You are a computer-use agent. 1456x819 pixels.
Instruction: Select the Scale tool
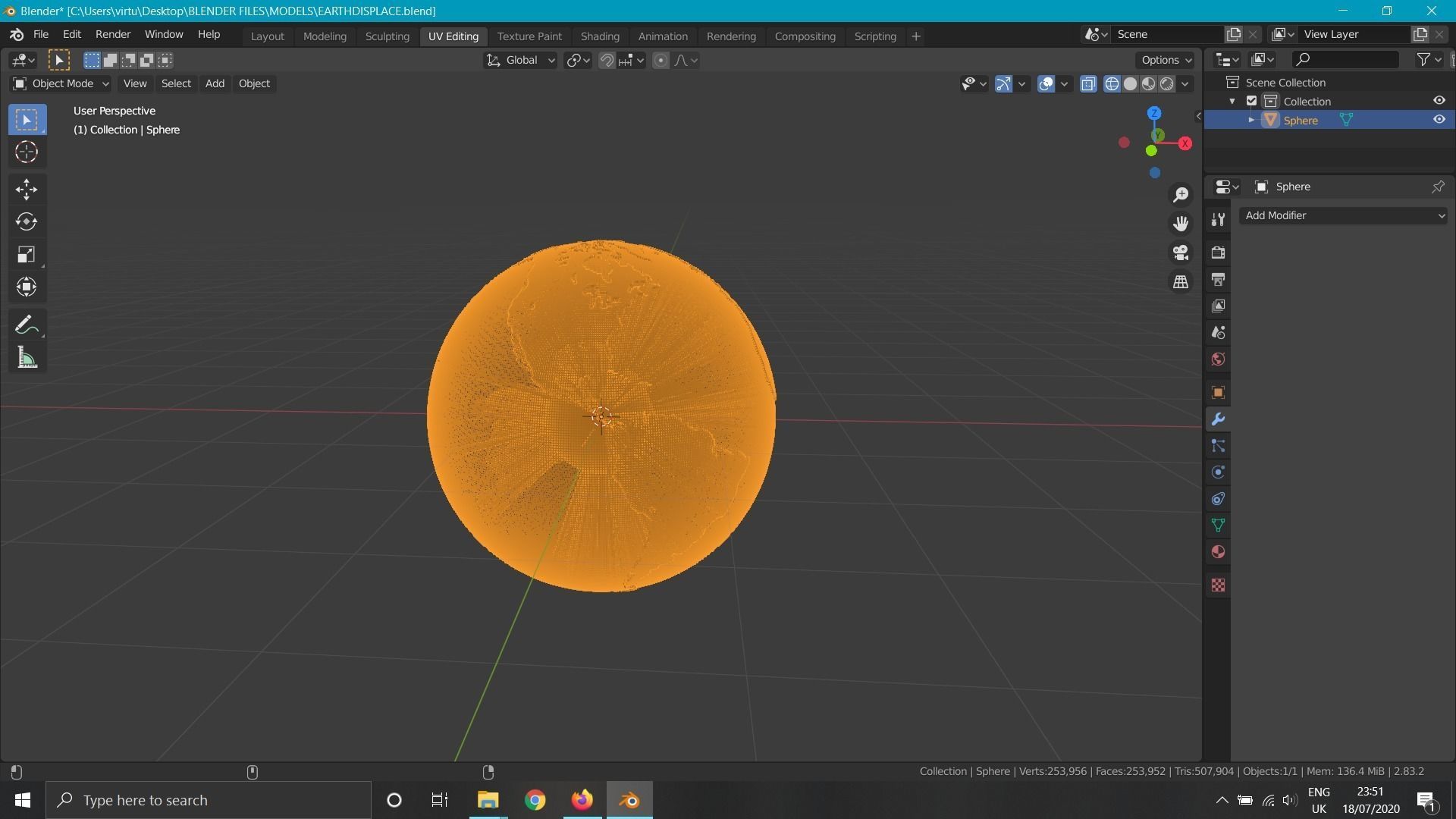click(x=27, y=254)
